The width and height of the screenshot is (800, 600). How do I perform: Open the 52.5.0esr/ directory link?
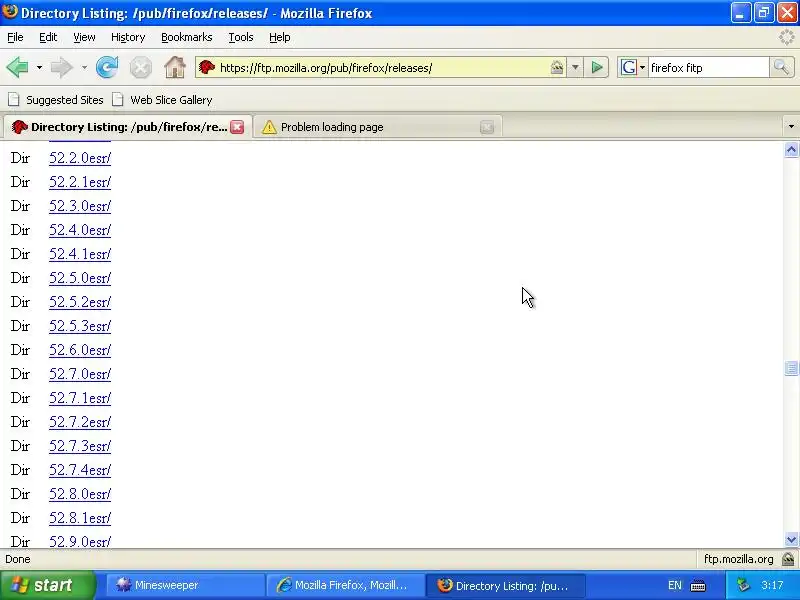pyautogui.click(x=80, y=278)
